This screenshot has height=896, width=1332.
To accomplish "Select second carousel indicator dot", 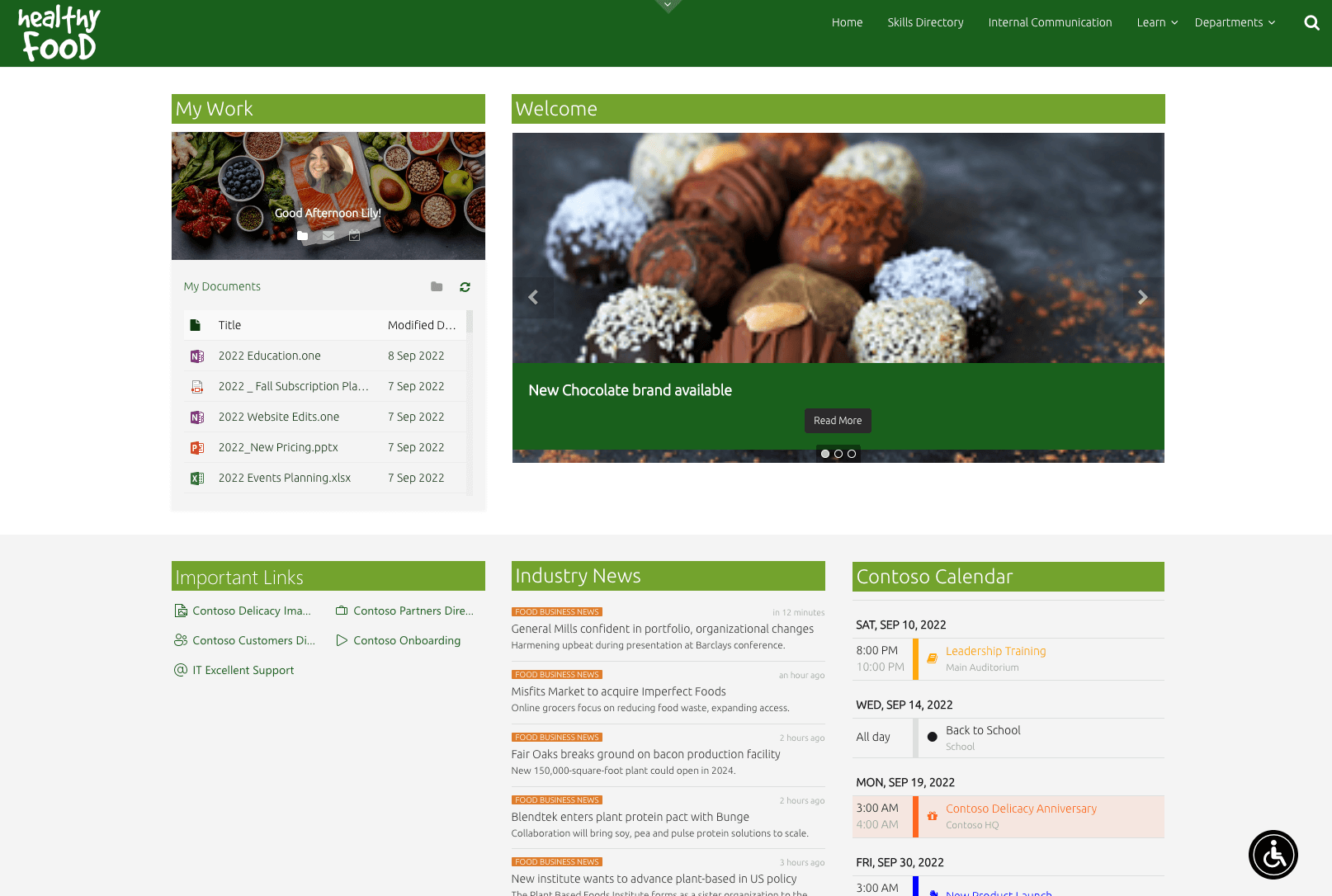I will [x=838, y=454].
